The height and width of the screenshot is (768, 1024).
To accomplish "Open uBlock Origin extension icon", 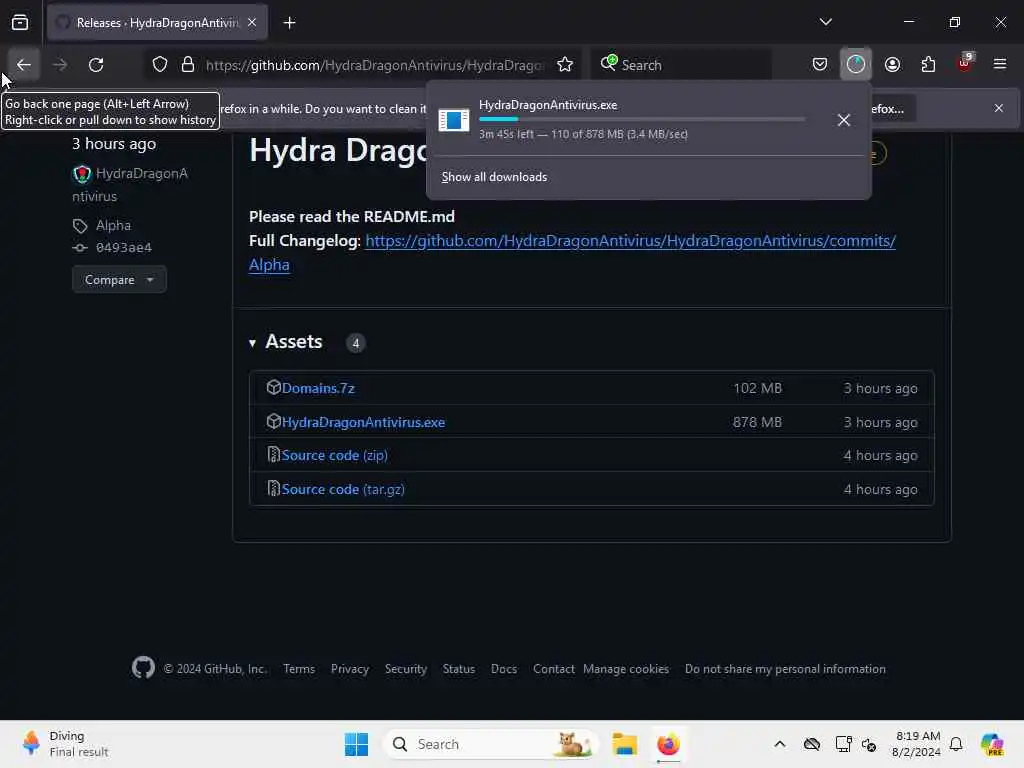I will click(x=965, y=65).
